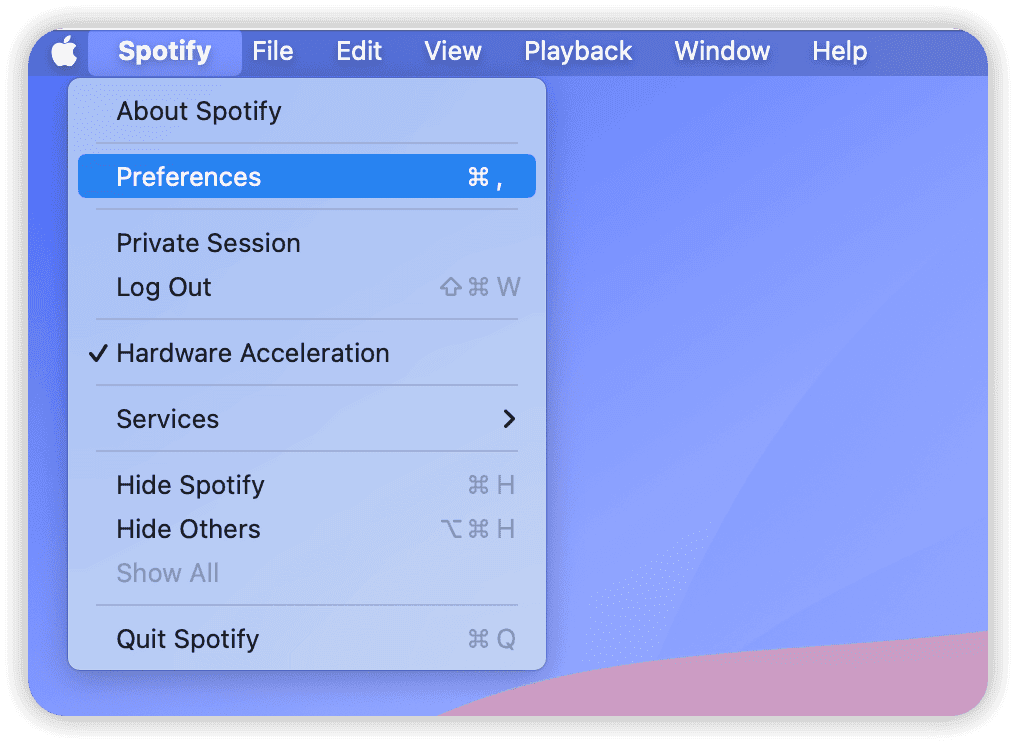Open the Spotify application menu
This screenshot has width=1016, height=744.
(163, 51)
